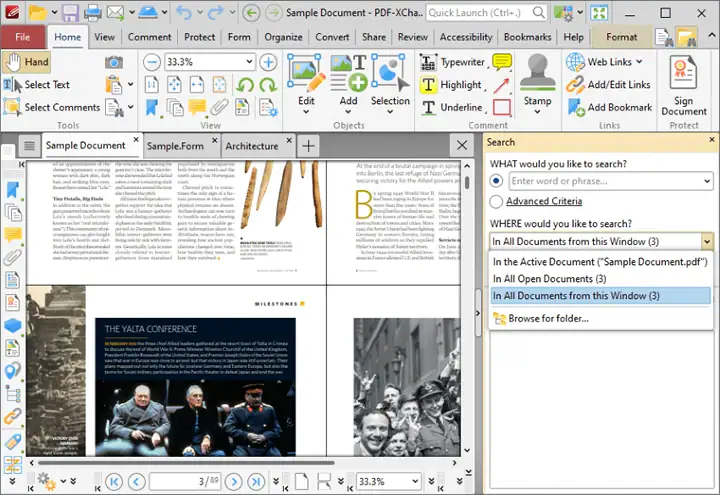
Task: Click the Add Bookmark icon
Action: point(574,107)
